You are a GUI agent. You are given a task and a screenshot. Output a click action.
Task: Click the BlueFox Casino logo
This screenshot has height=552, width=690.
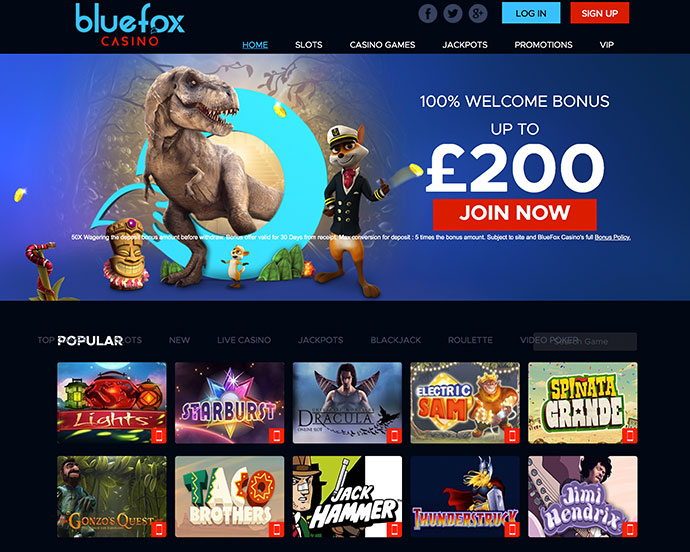[130, 25]
